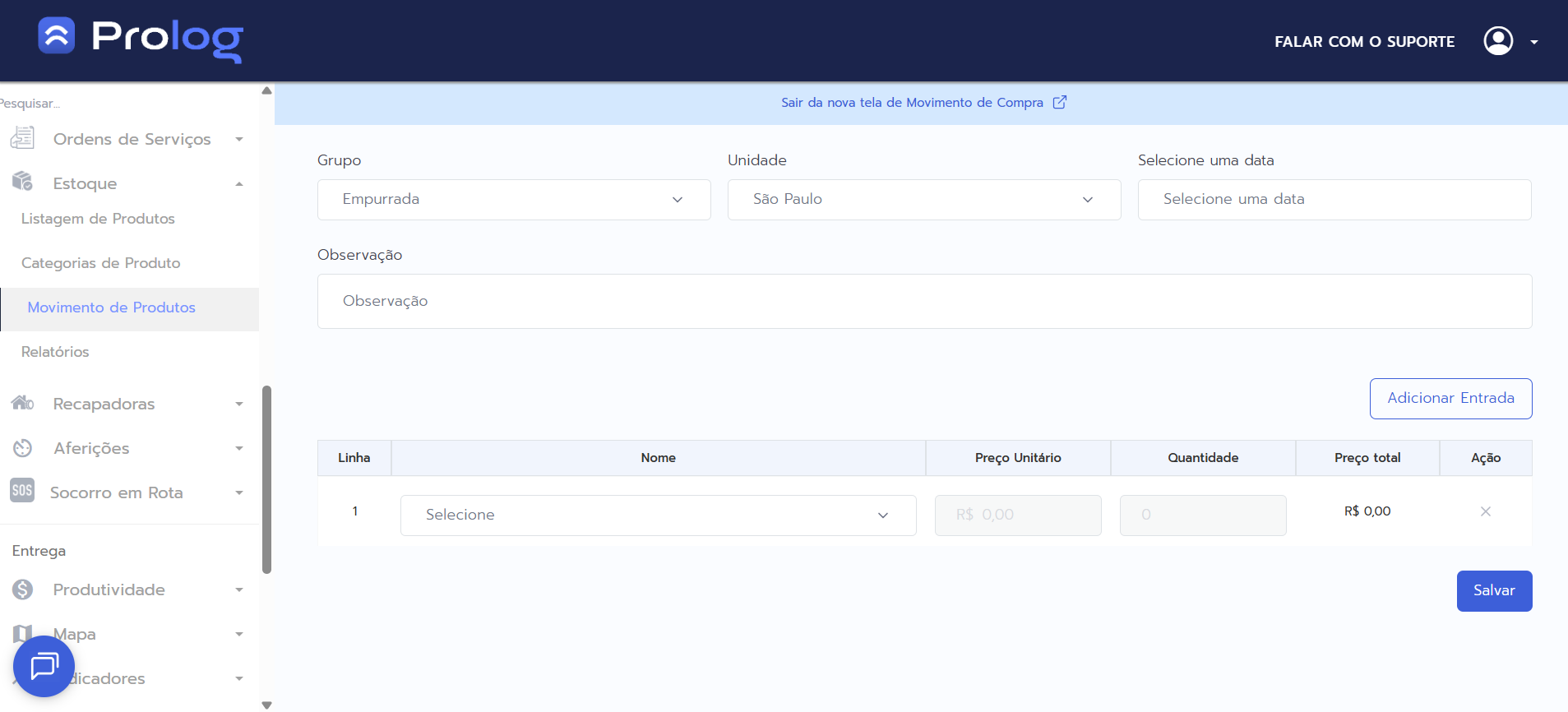Open the chat support bubble
Image resolution: width=1568 pixels, height=712 pixels.
pos(44,666)
